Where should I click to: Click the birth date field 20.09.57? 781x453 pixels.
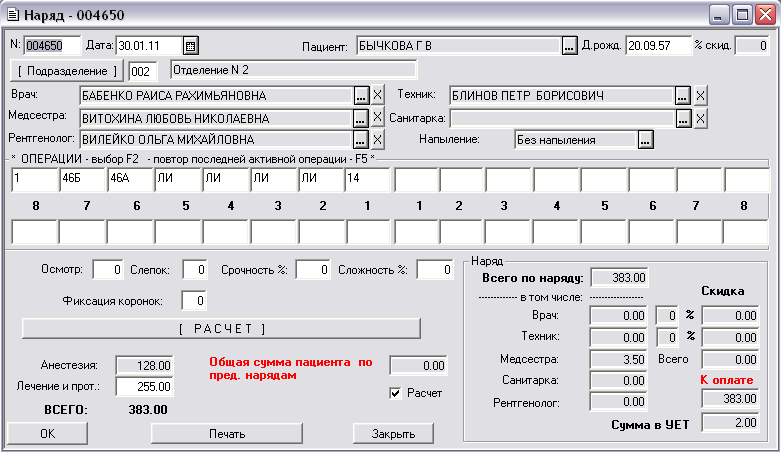658,46
